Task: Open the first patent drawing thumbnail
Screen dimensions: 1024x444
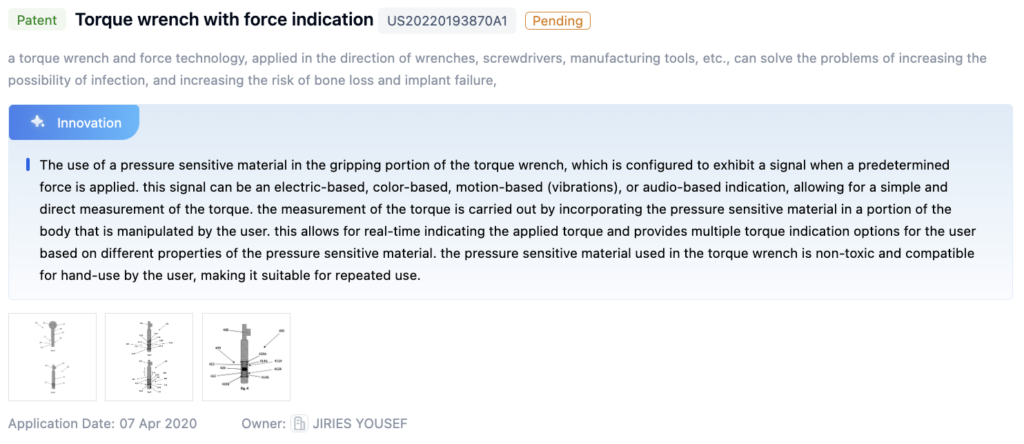Action: coord(52,357)
